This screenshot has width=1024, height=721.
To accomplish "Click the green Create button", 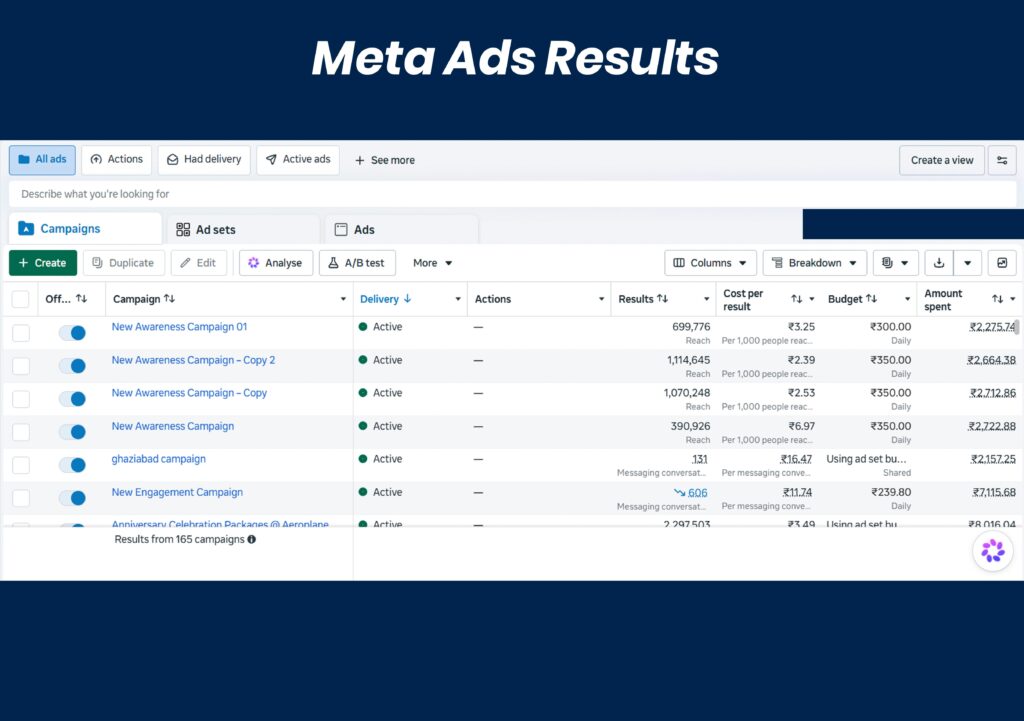I will [43, 263].
